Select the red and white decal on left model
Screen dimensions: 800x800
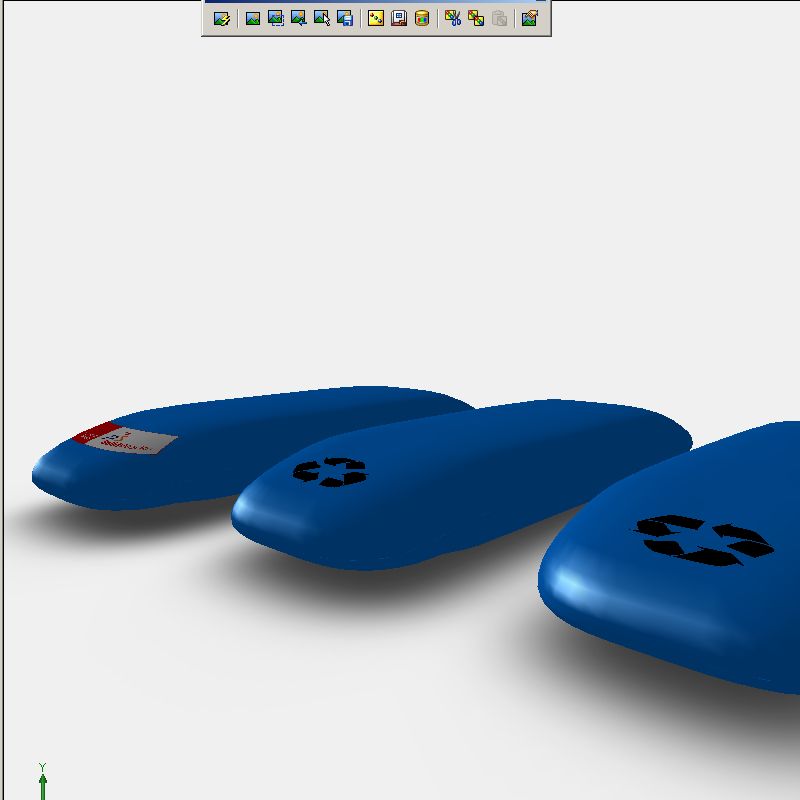click(125, 438)
